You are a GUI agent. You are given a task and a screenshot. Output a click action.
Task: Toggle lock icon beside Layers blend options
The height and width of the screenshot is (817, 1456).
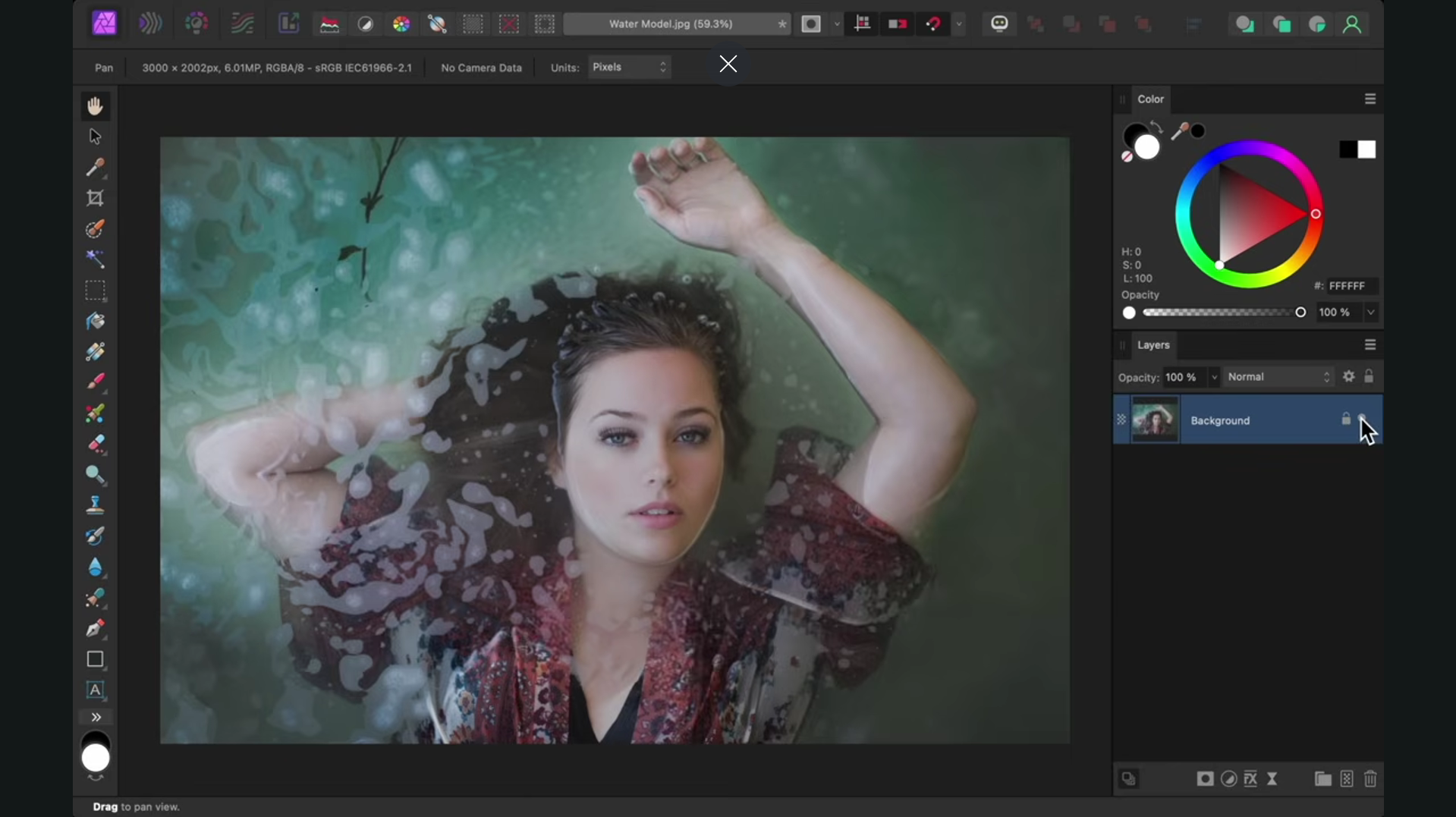click(1369, 376)
